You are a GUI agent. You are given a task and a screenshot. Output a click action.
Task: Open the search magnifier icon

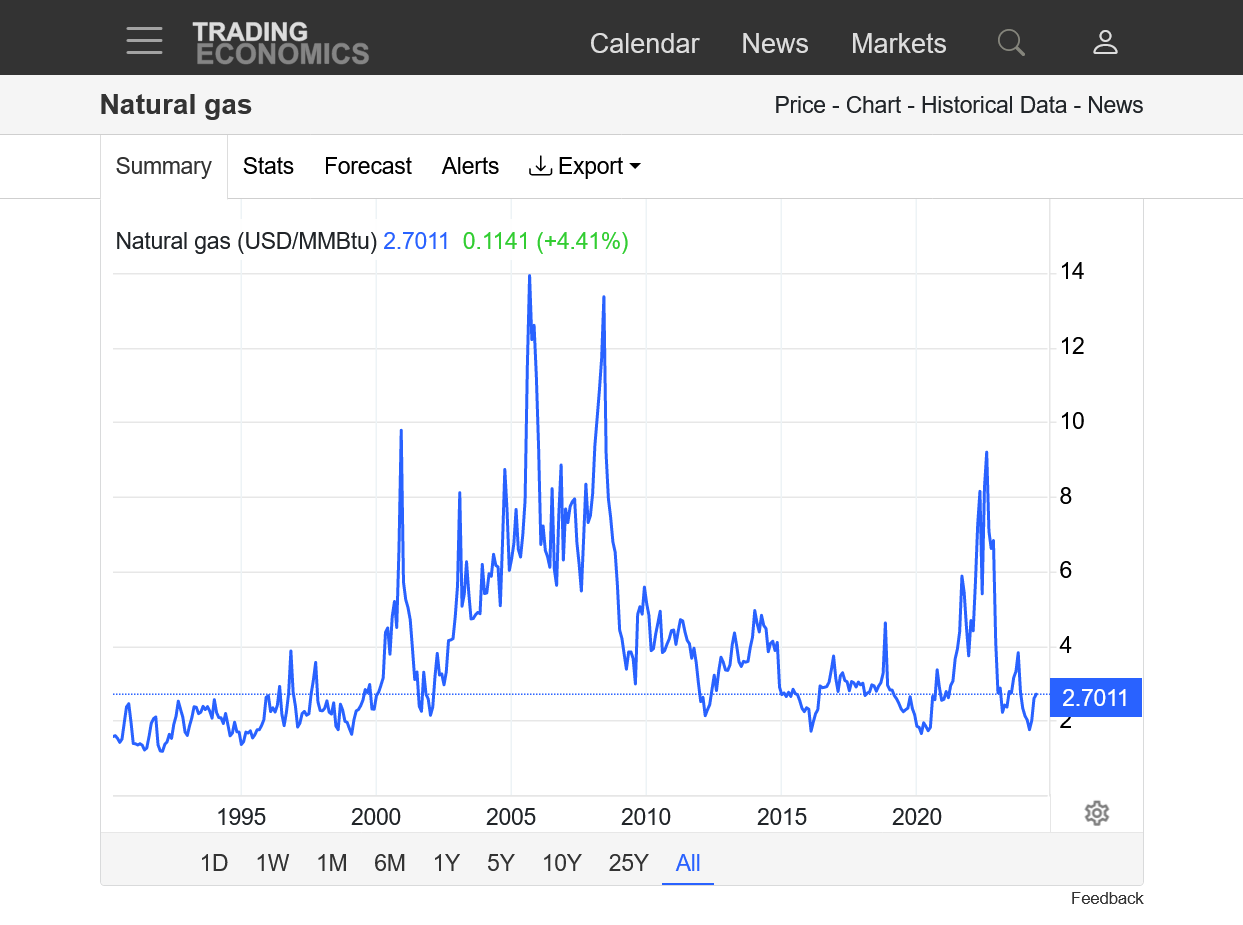coord(1011,42)
